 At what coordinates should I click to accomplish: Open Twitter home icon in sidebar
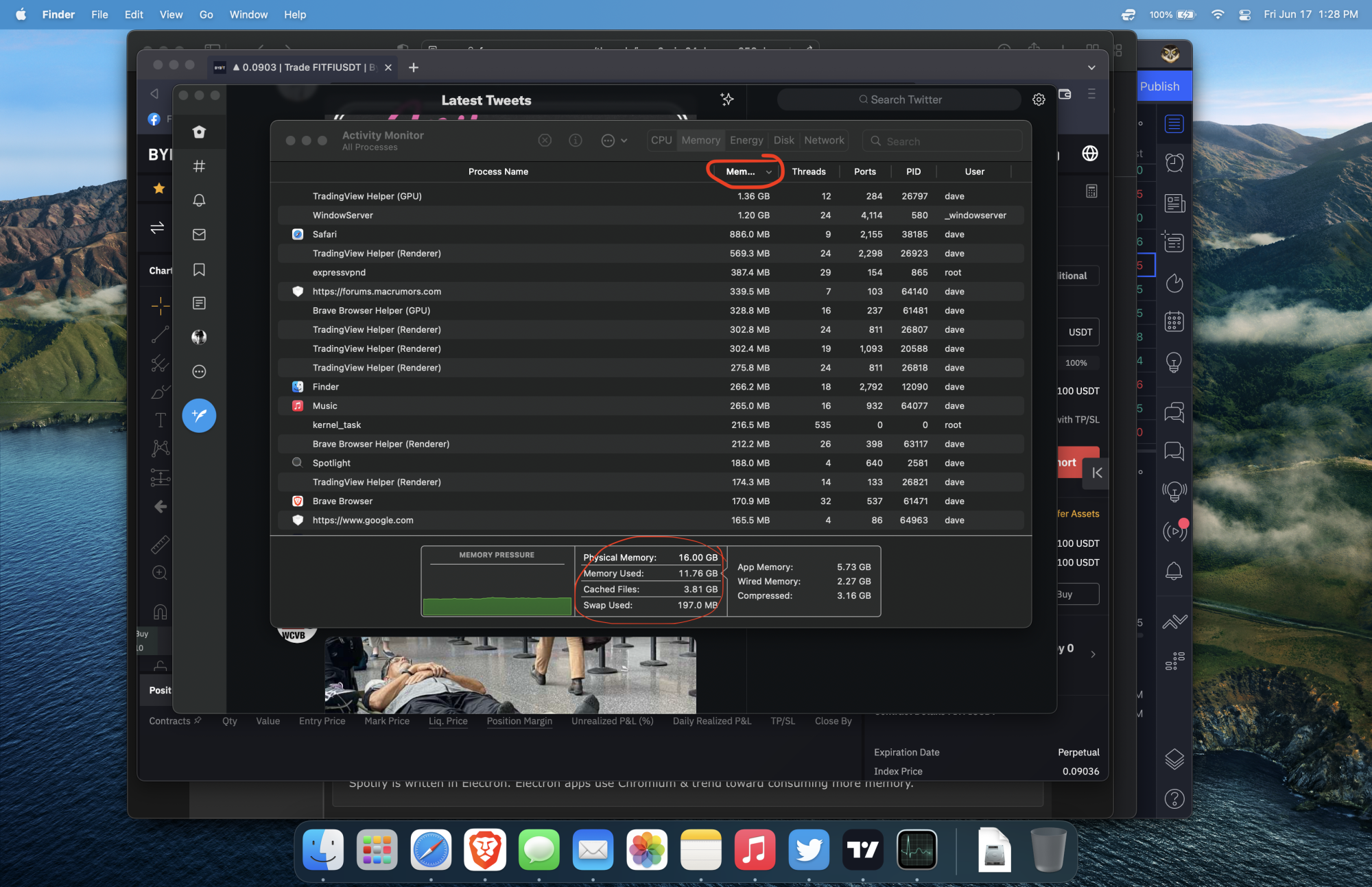(199, 132)
